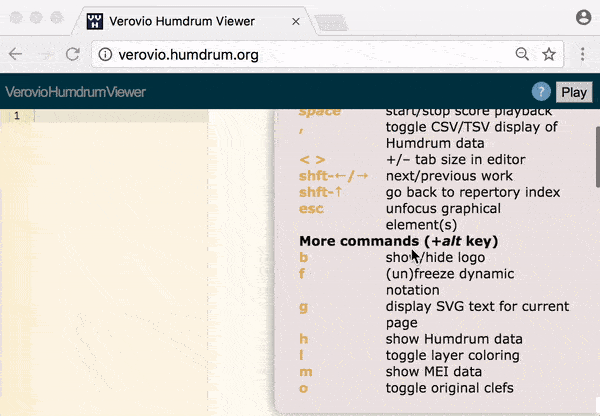Click 'toggle layer coloring' description
The height and width of the screenshot is (416, 600).
click(x=453, y=356)
